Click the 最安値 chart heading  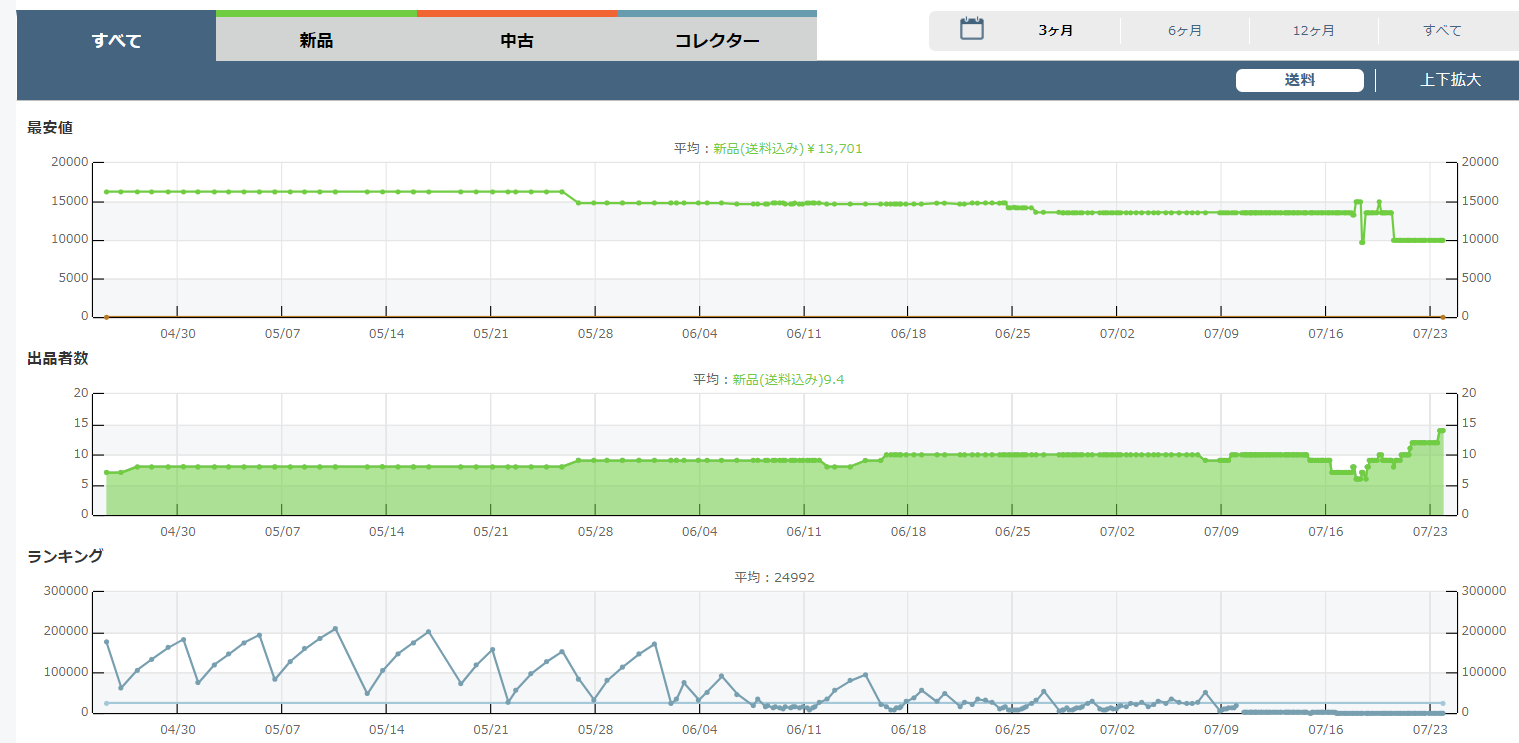(x=50, y=128)
